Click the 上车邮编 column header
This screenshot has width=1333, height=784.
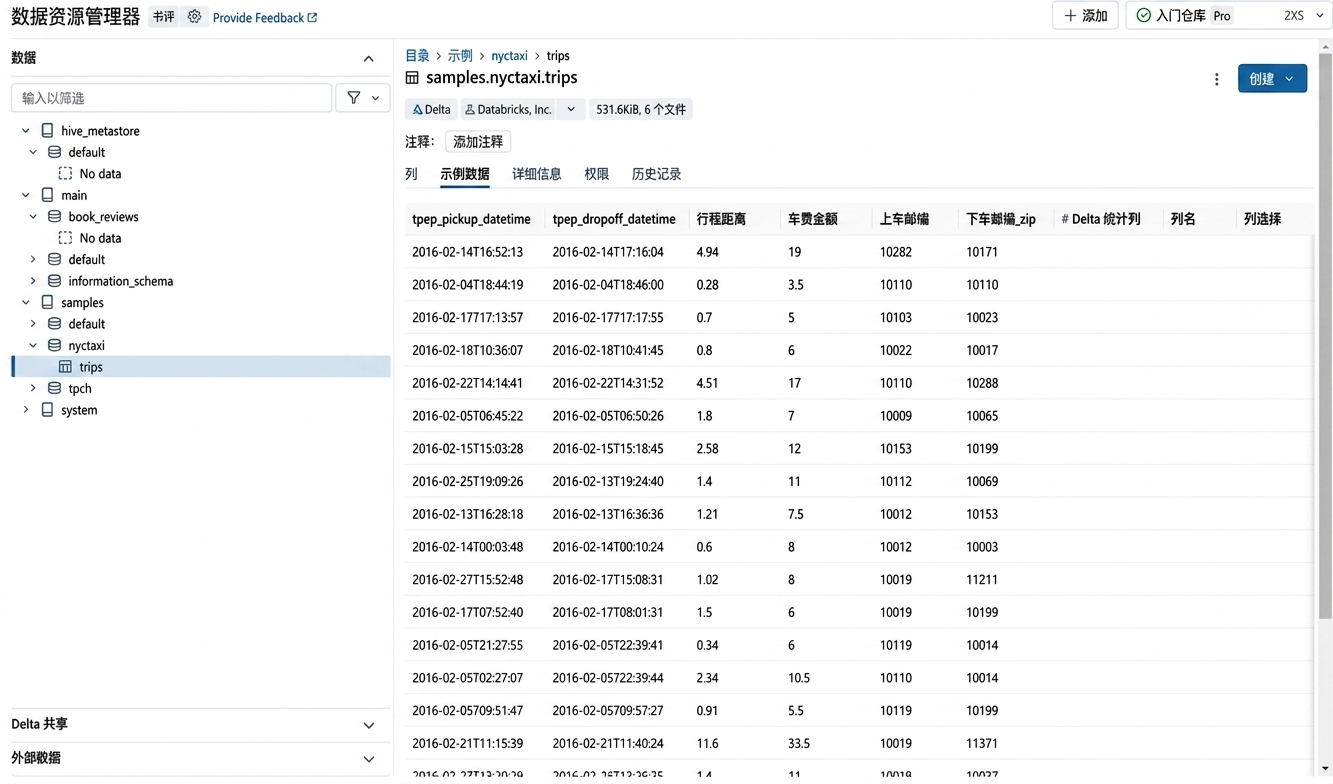click(x=905, y=219)
